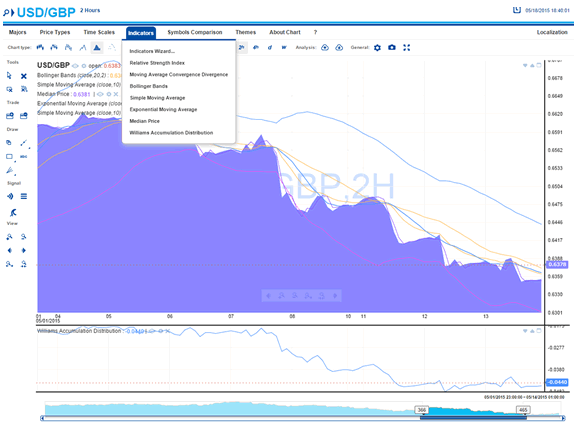Open the Signal sound alert icon
The height and width of the screenshot is (430, 574).
click(10, 197)
